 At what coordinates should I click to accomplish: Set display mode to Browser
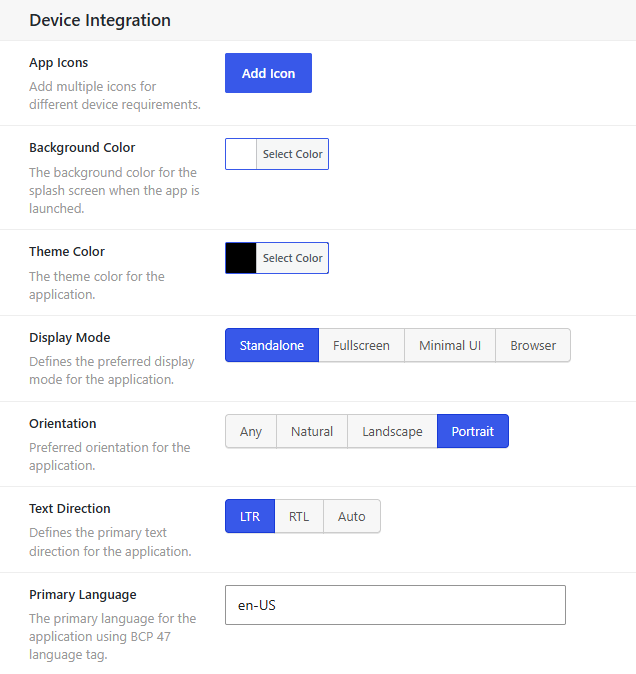pyautogui.click(x=533, y=345)
